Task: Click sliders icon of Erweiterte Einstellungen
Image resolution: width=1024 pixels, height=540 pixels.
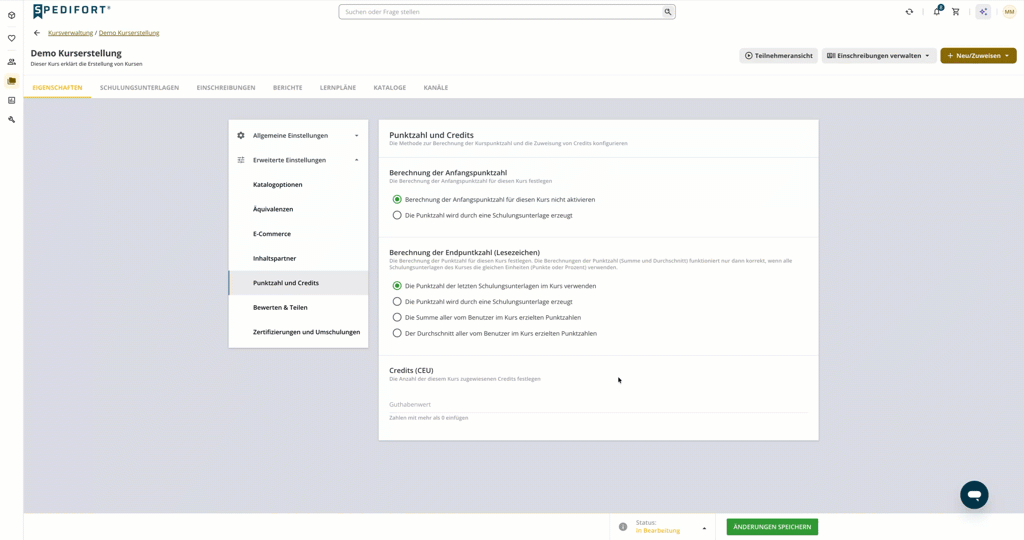Action: 240,160
